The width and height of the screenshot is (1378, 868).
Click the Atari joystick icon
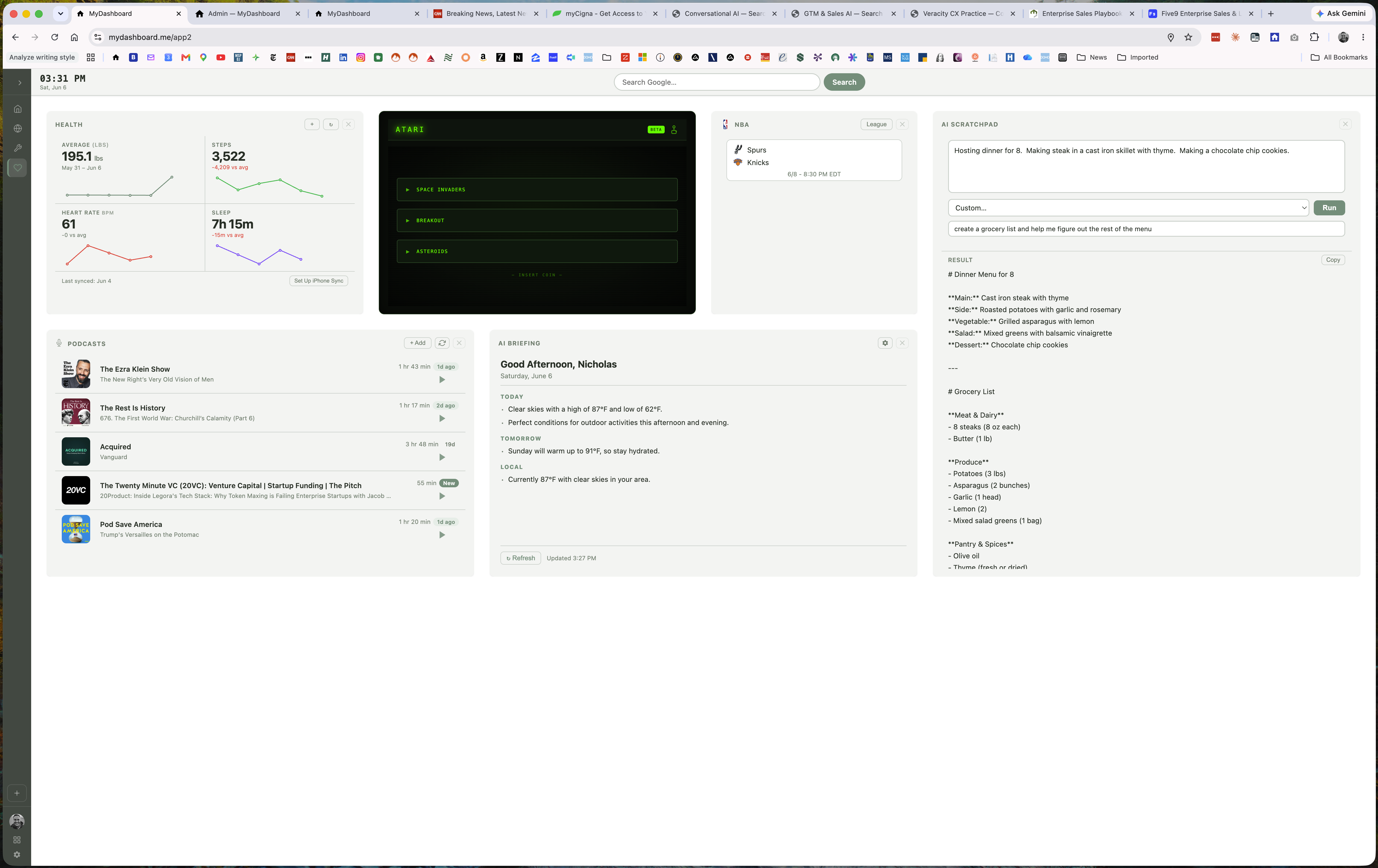(674, 130)
